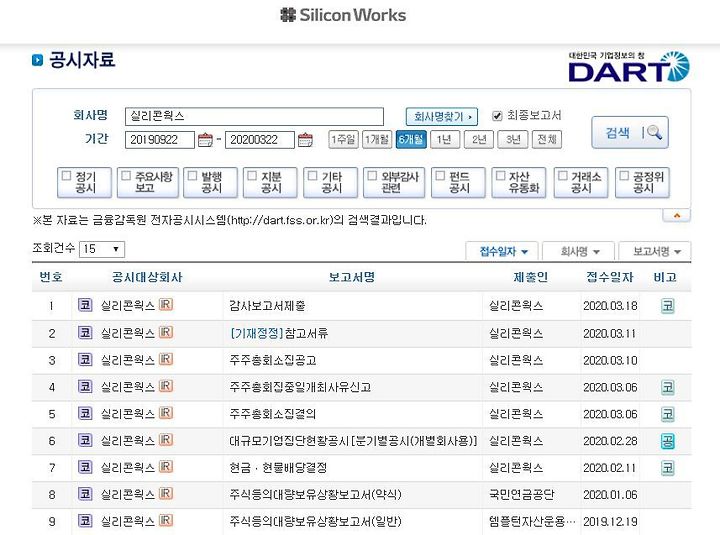Screen dimensions: 720x535
Task: Click the 회사명찾기 button
Action: click(442, 117)
